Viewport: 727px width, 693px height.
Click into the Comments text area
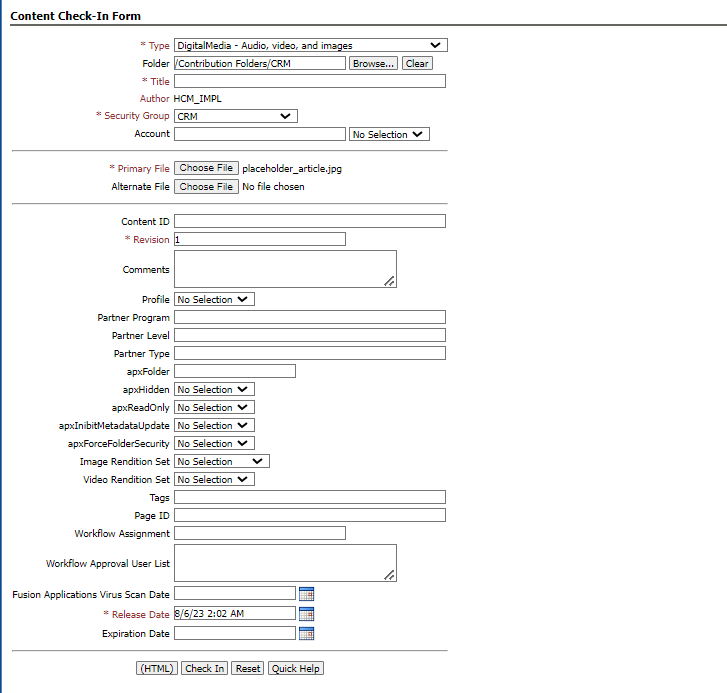pos(285,269)
